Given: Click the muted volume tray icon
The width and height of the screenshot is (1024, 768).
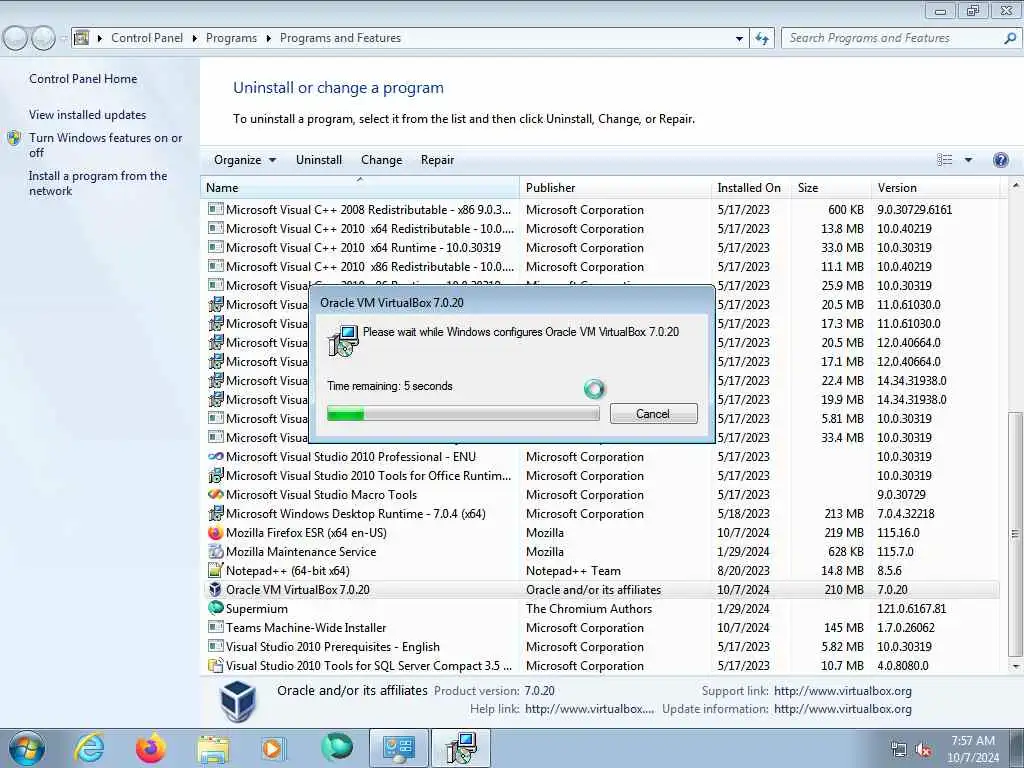Looking at the screenshot, I should point(923,749).
